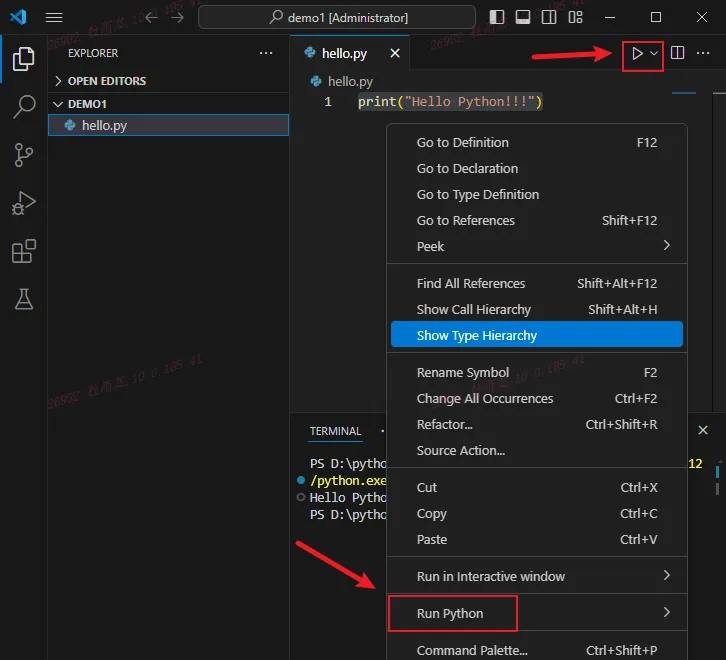Toggle the primary side bar layout button
This screenshot has height=660, width=726.
[x=497, y=18]
